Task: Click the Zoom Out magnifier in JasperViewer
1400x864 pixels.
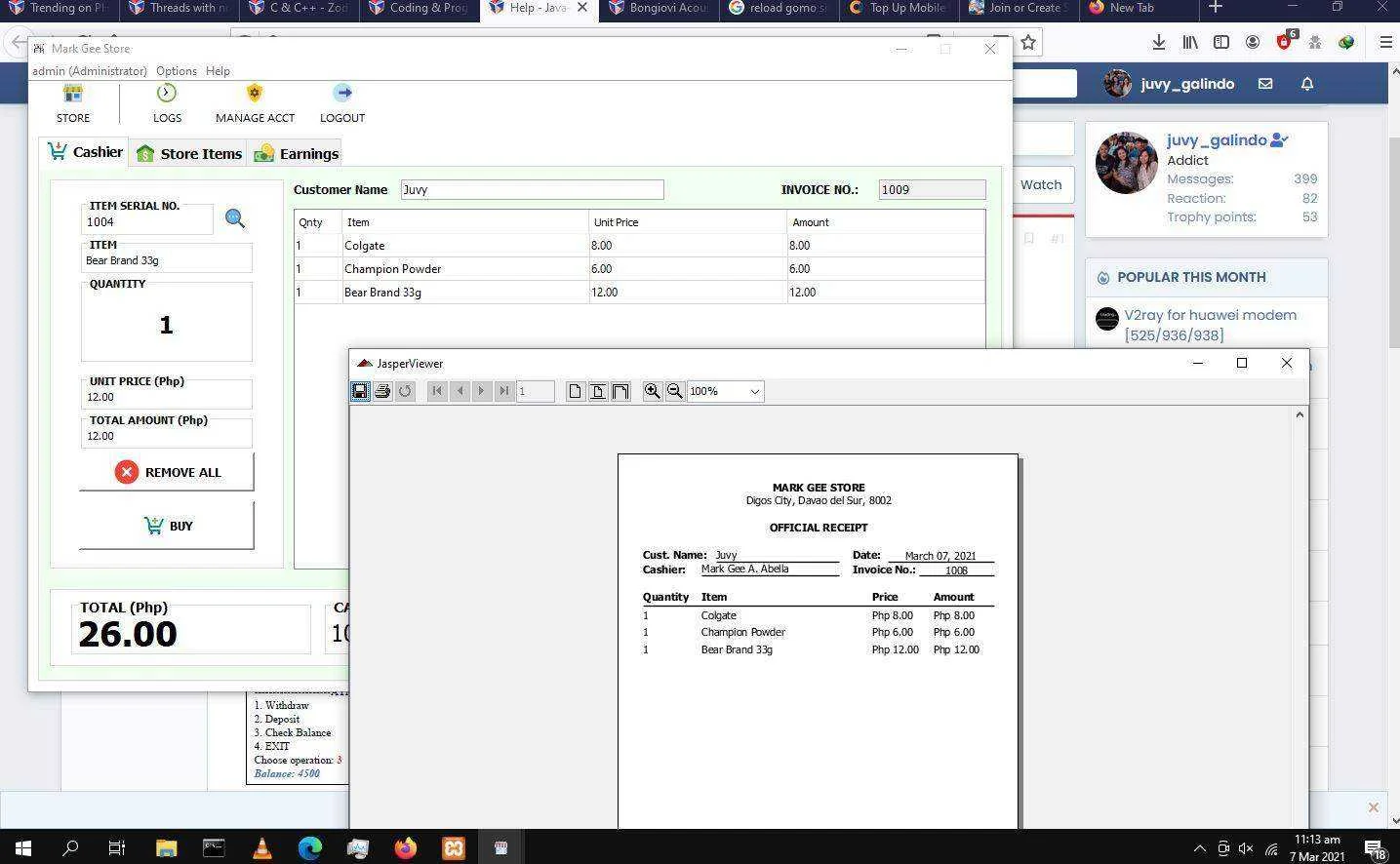Action: point(674,391)
